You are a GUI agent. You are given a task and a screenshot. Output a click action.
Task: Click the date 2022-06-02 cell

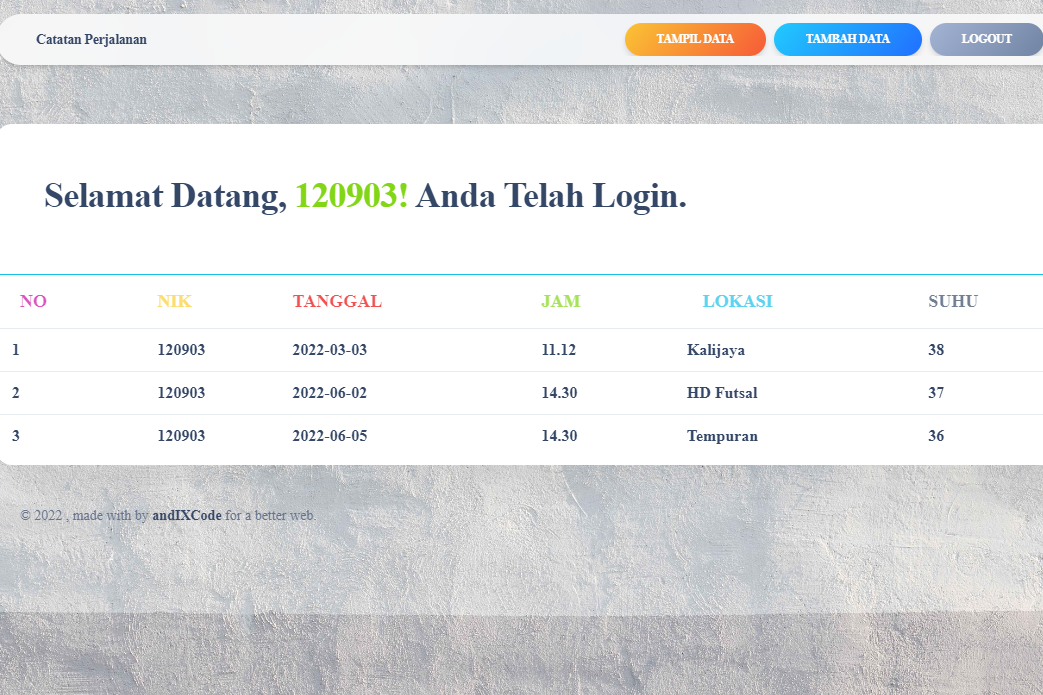click(x=329, y=393)
